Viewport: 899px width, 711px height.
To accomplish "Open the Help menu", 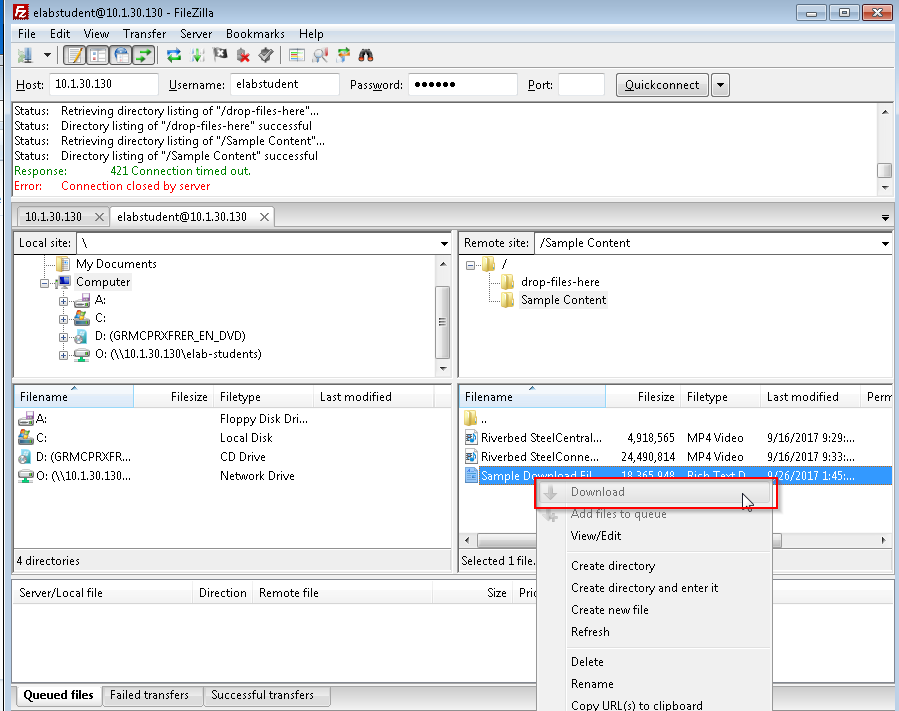I will click(x=311, y=34).
